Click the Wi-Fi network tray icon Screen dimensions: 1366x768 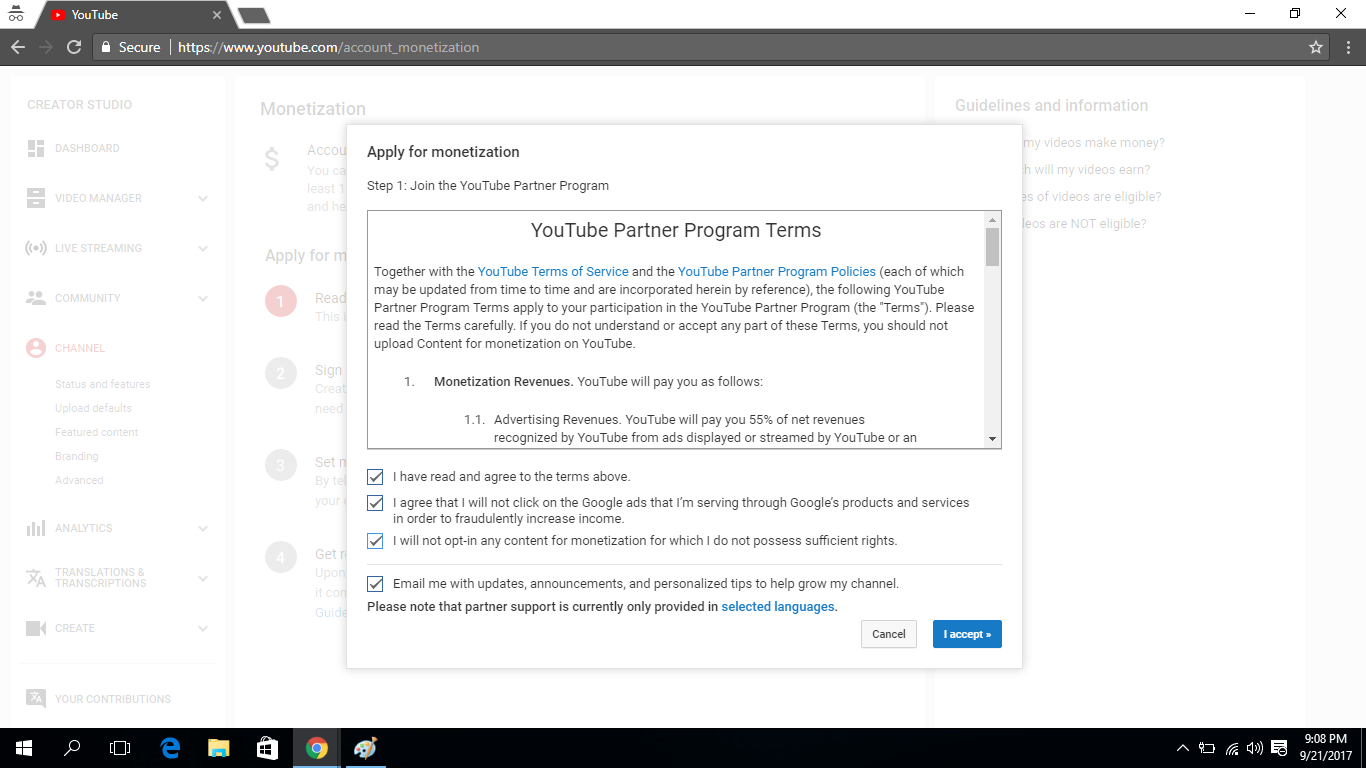click(x=1232, y=748)
